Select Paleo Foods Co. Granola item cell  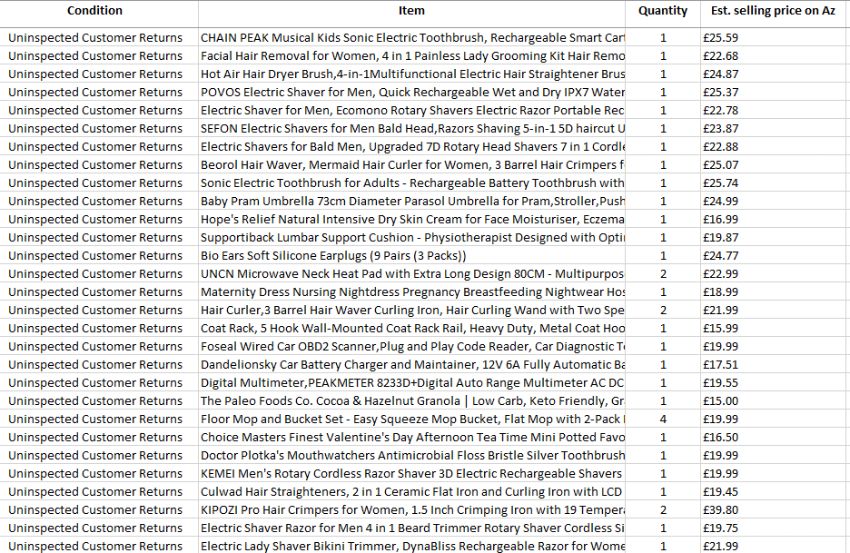click(412, 401)
